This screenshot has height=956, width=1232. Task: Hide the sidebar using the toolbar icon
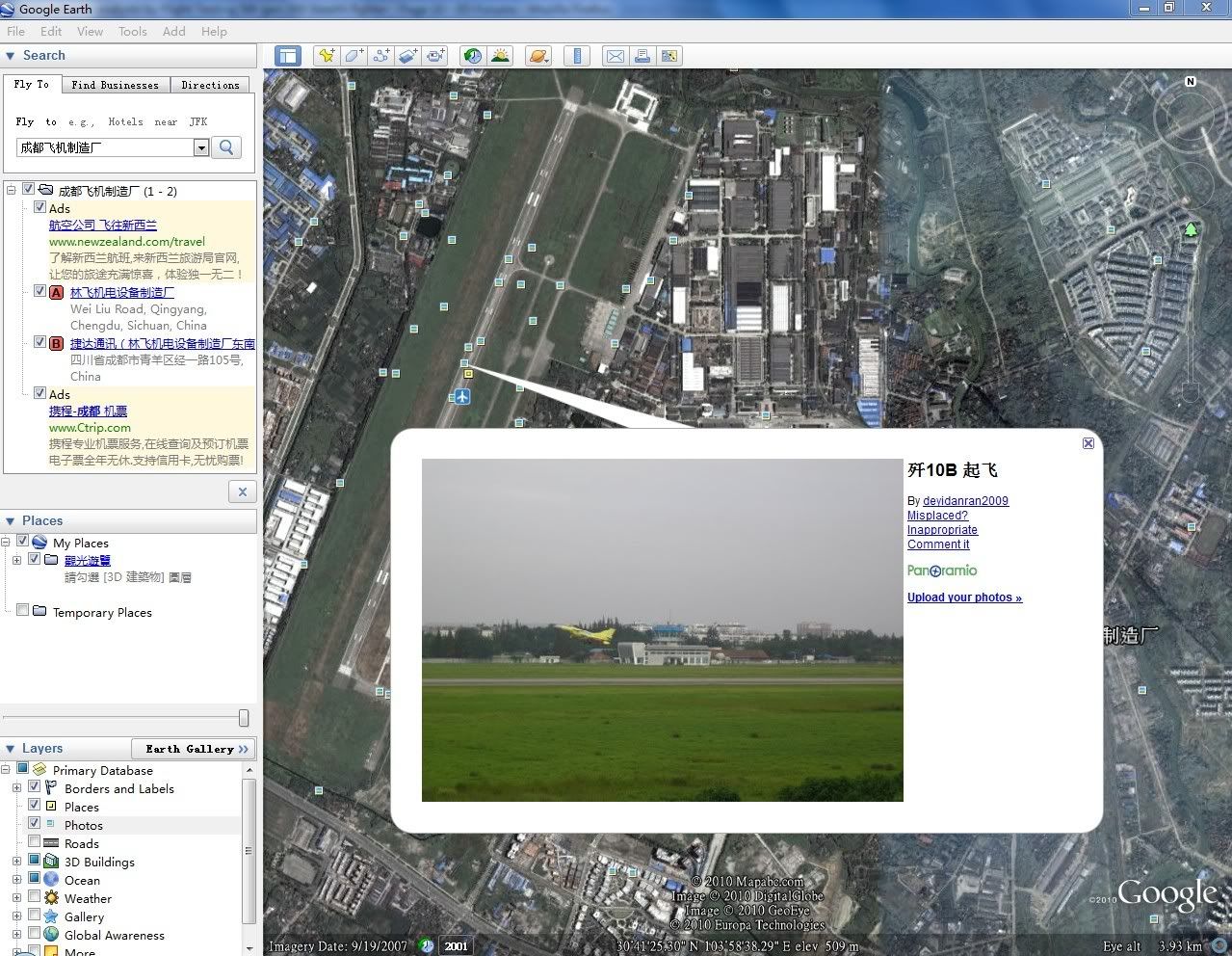click(x=287, y=56)
